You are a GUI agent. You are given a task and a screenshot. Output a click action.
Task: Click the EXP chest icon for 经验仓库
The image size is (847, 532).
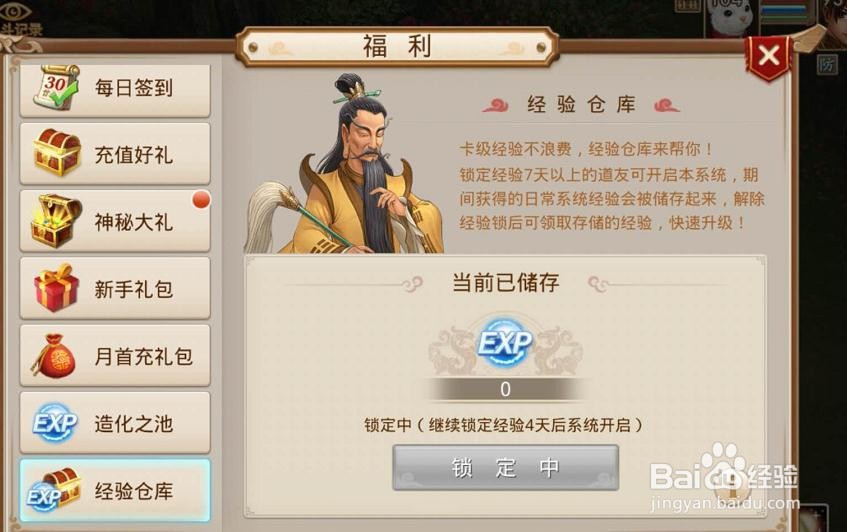click(x=54, y=490)
